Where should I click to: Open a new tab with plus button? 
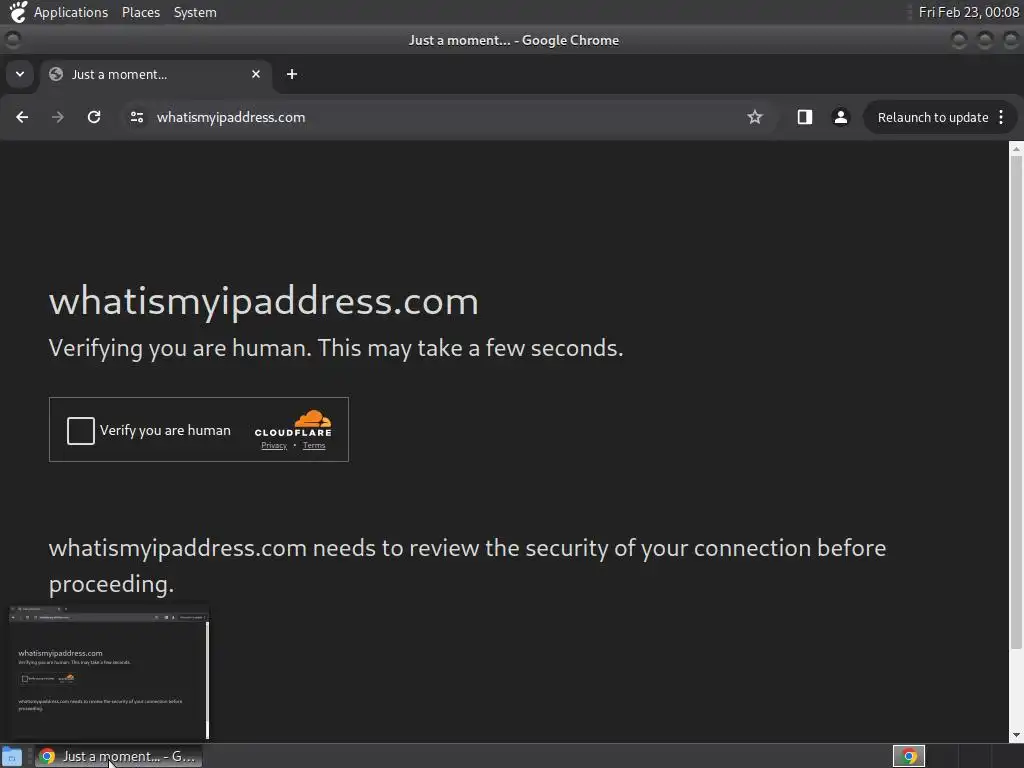coord(292,74)
